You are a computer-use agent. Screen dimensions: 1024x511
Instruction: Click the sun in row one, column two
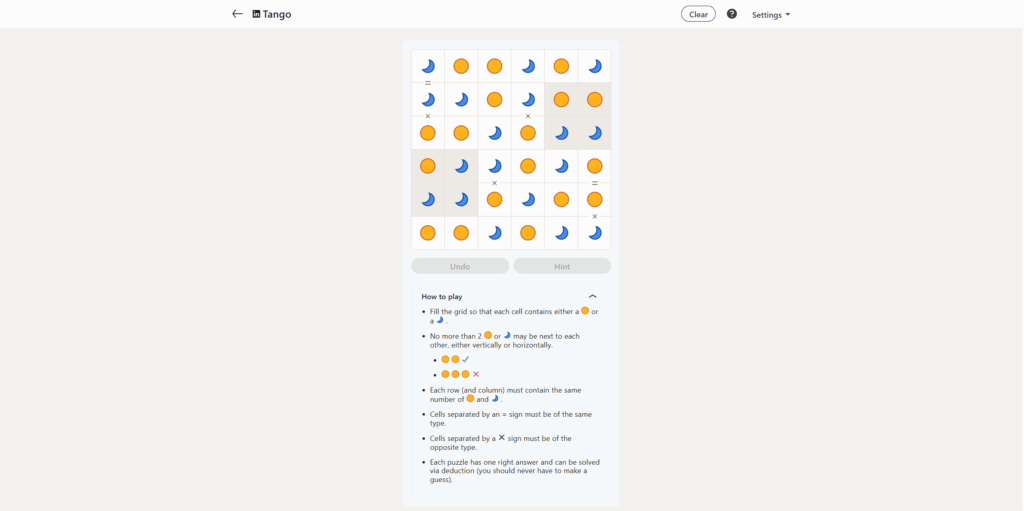[461, 66]
